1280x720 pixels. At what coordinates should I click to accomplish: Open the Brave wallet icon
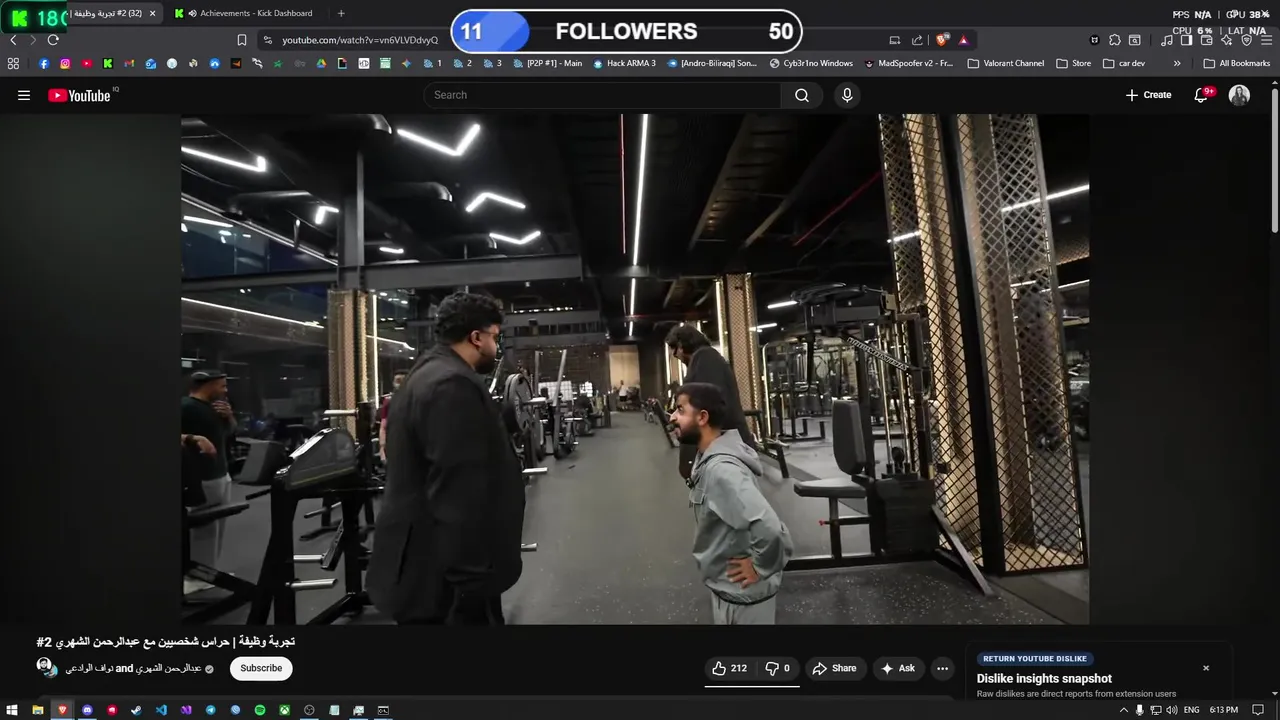(x=1207, y=40)
